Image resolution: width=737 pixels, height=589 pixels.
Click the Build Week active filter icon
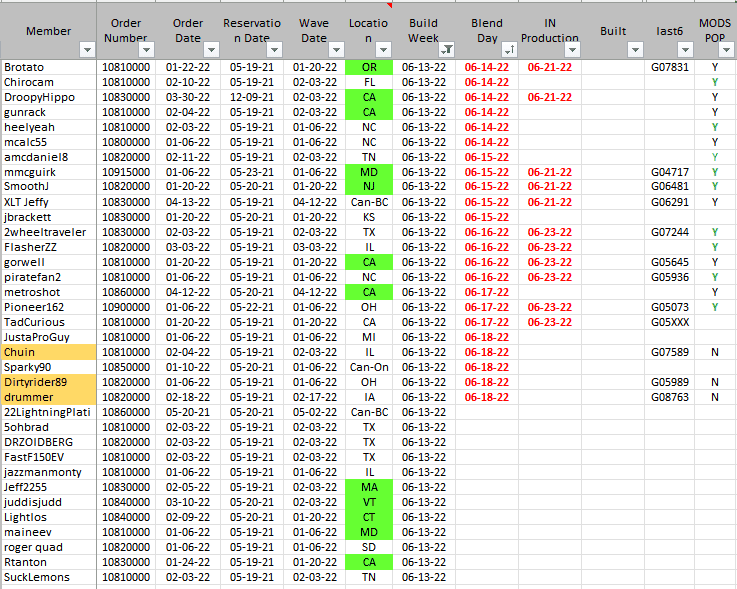pyautogui.click(x=446, y=49)
